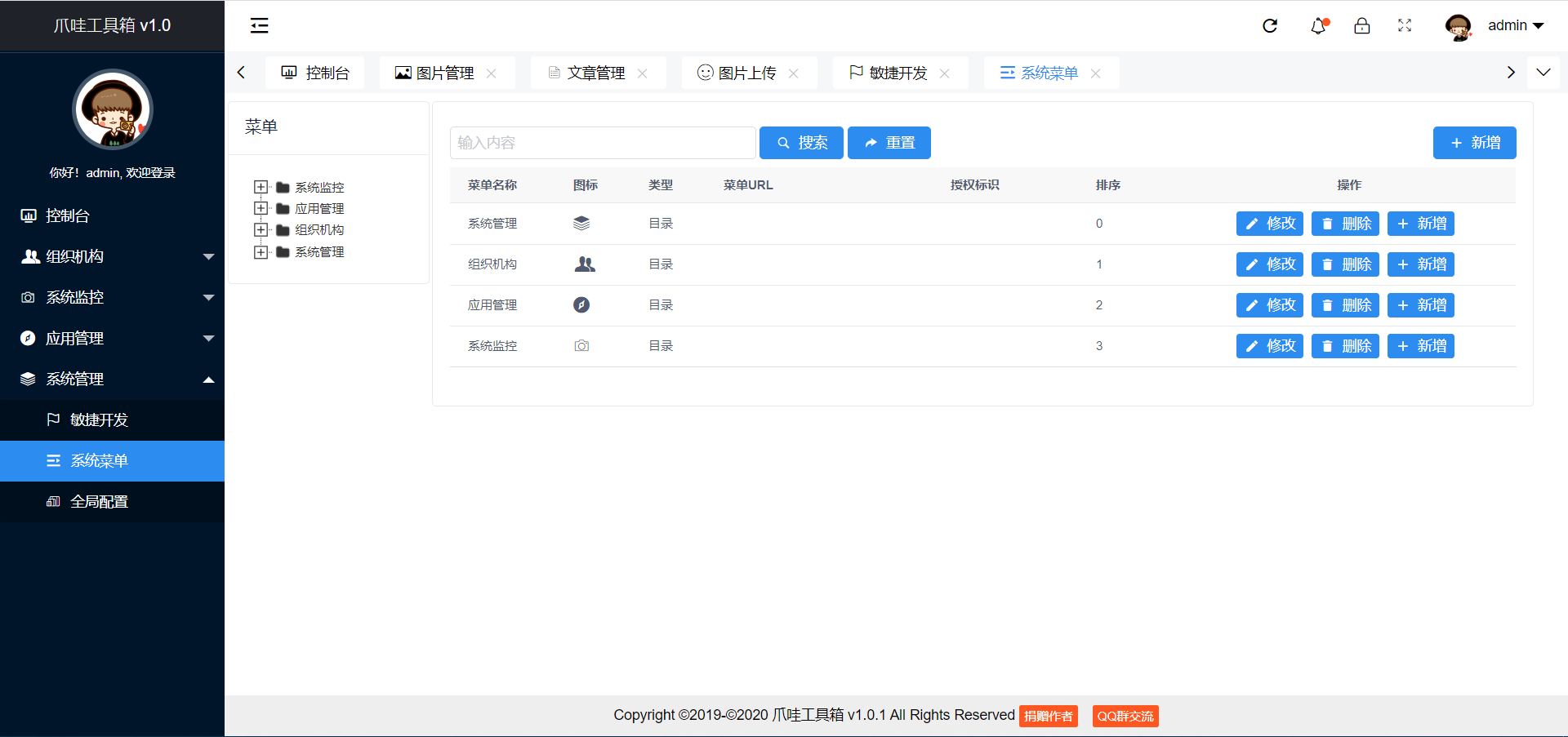Open the notification bell

(x=1317, y=26)
